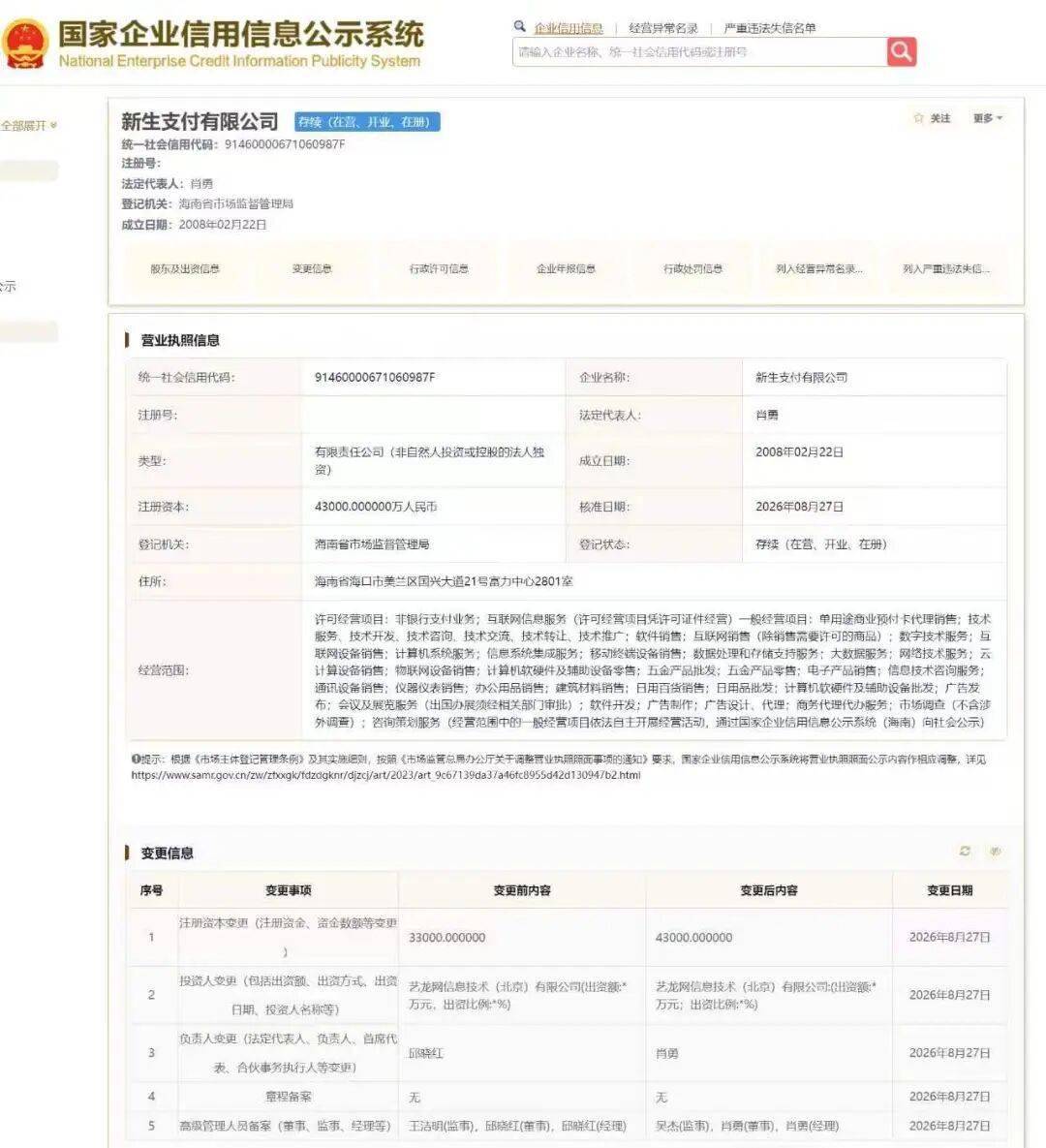Click the 变更信息 section heading
The image size is (1046, 1148).
[167, 853]
